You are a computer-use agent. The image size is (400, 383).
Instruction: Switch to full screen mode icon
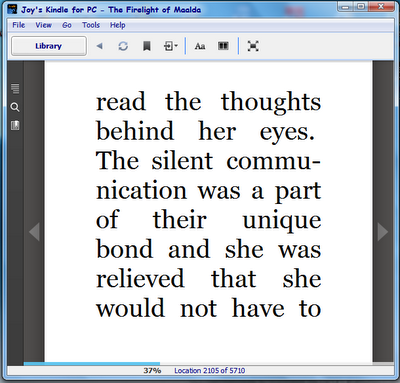click(x=253, y=46)
